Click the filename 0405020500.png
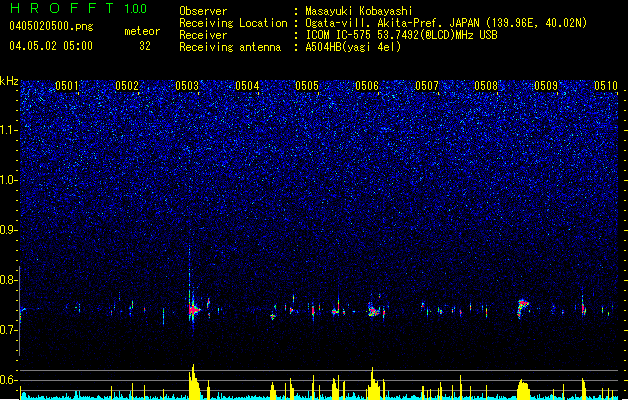This screenshot has height=400, width=629. 51,27
